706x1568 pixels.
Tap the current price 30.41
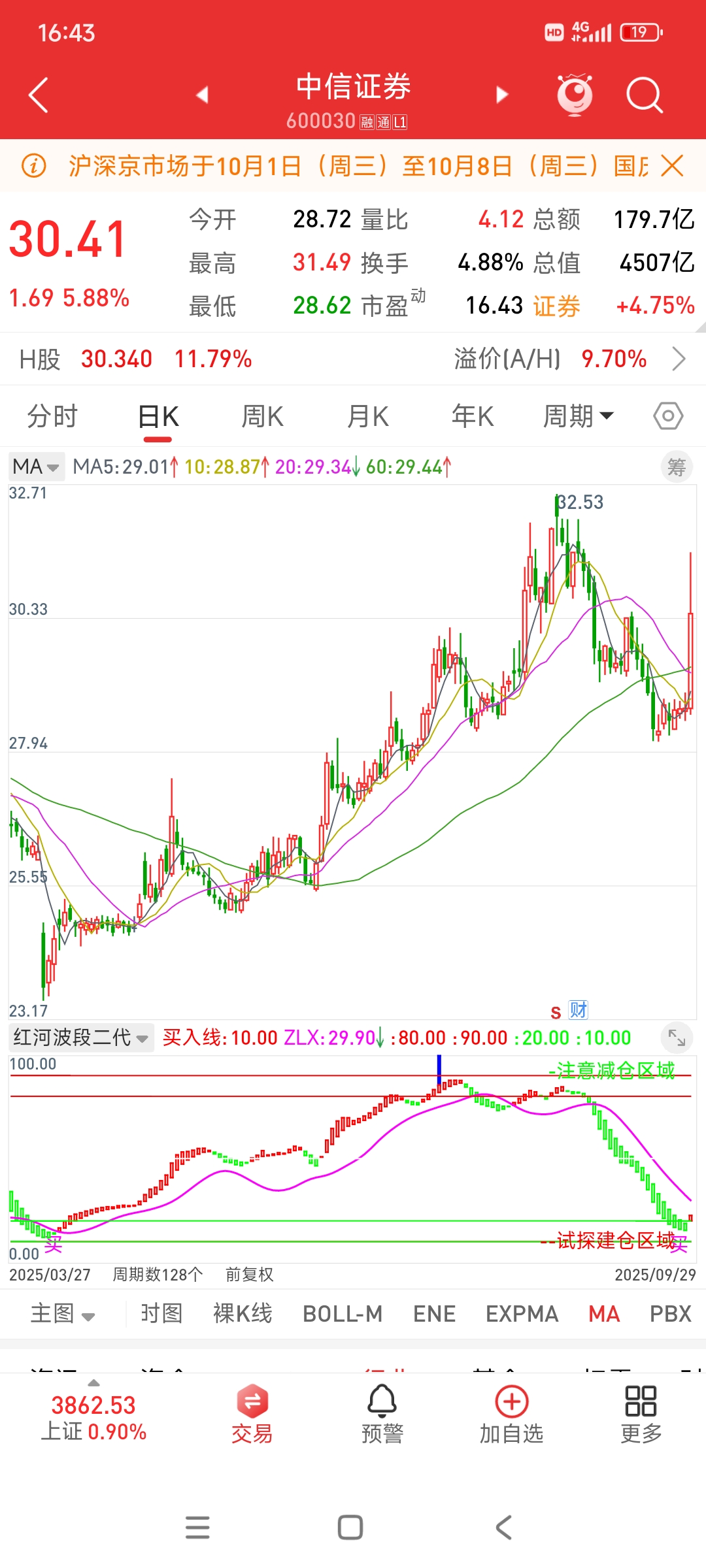68,239
